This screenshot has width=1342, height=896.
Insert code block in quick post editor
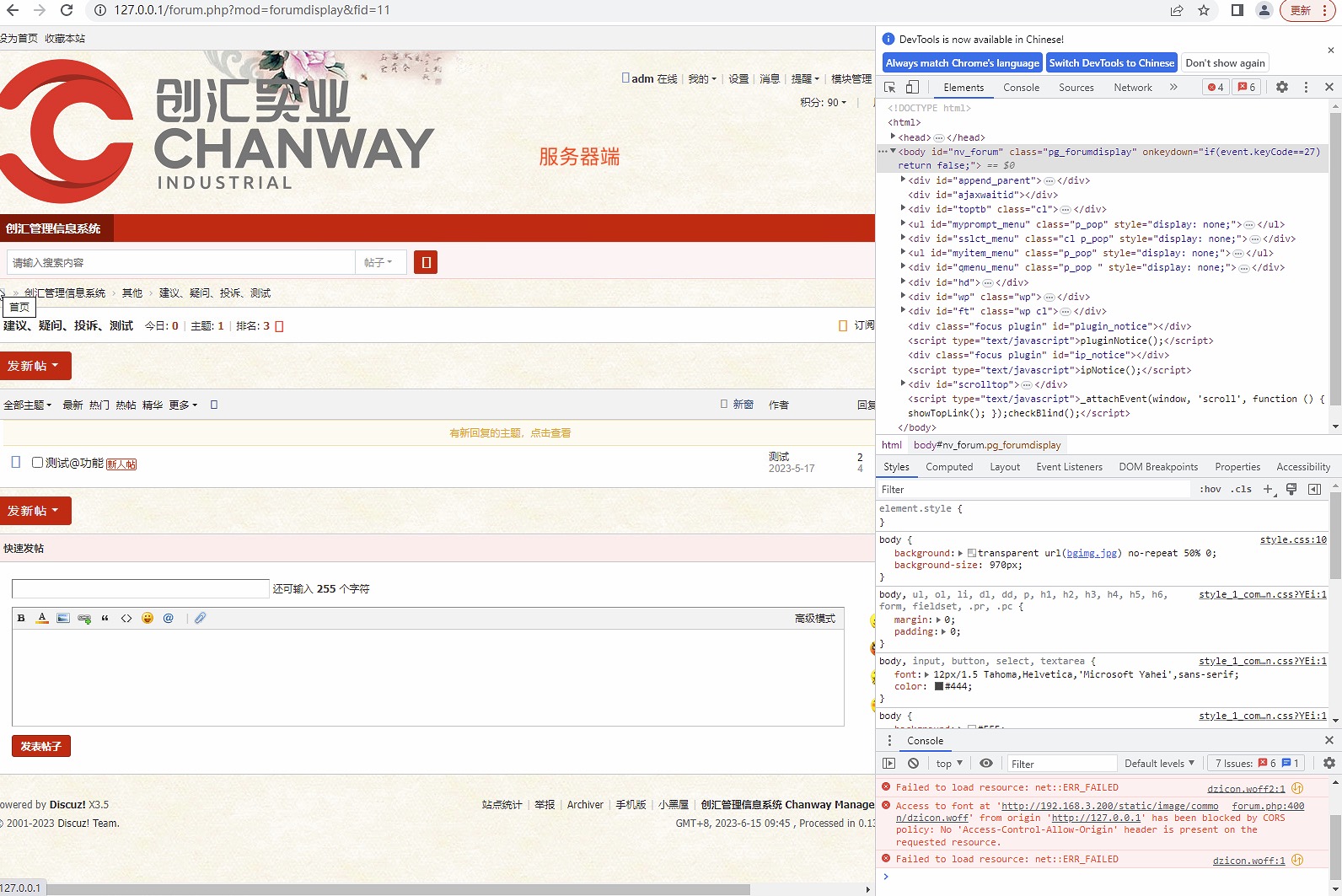(x=126, y=618)
